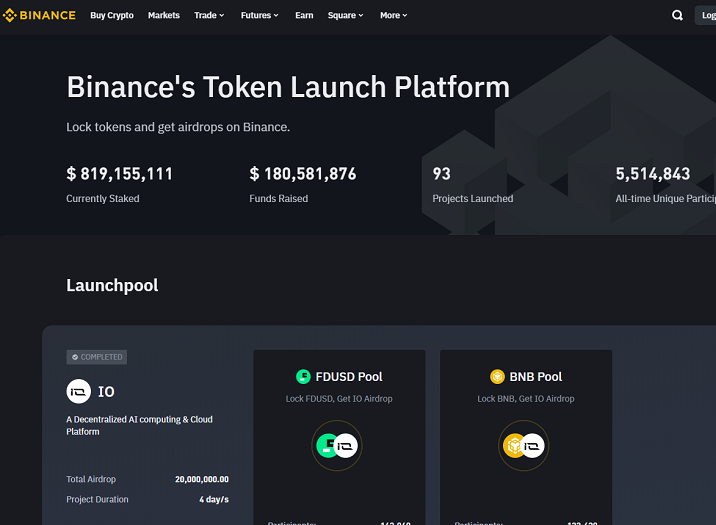Click the Decentralized AI computing description

coord(139,425)
